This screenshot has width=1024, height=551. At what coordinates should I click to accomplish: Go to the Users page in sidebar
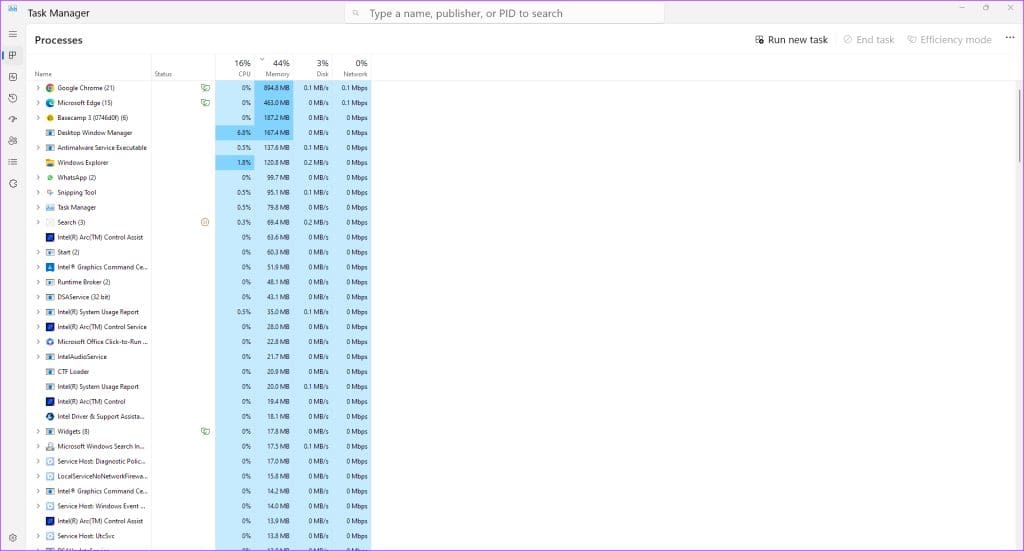(x=13, y=140)
